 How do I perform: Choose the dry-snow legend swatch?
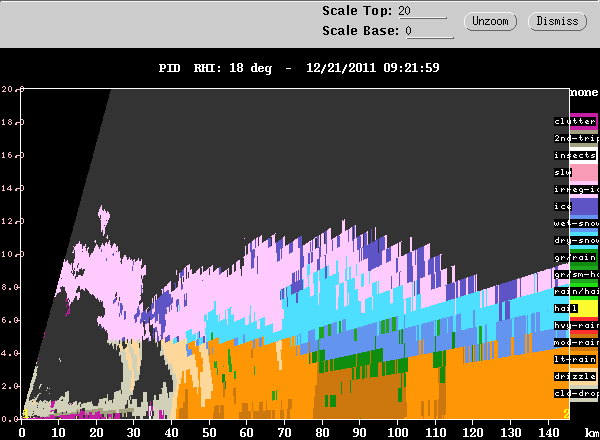pyautogui.click(x=584, y=241)
